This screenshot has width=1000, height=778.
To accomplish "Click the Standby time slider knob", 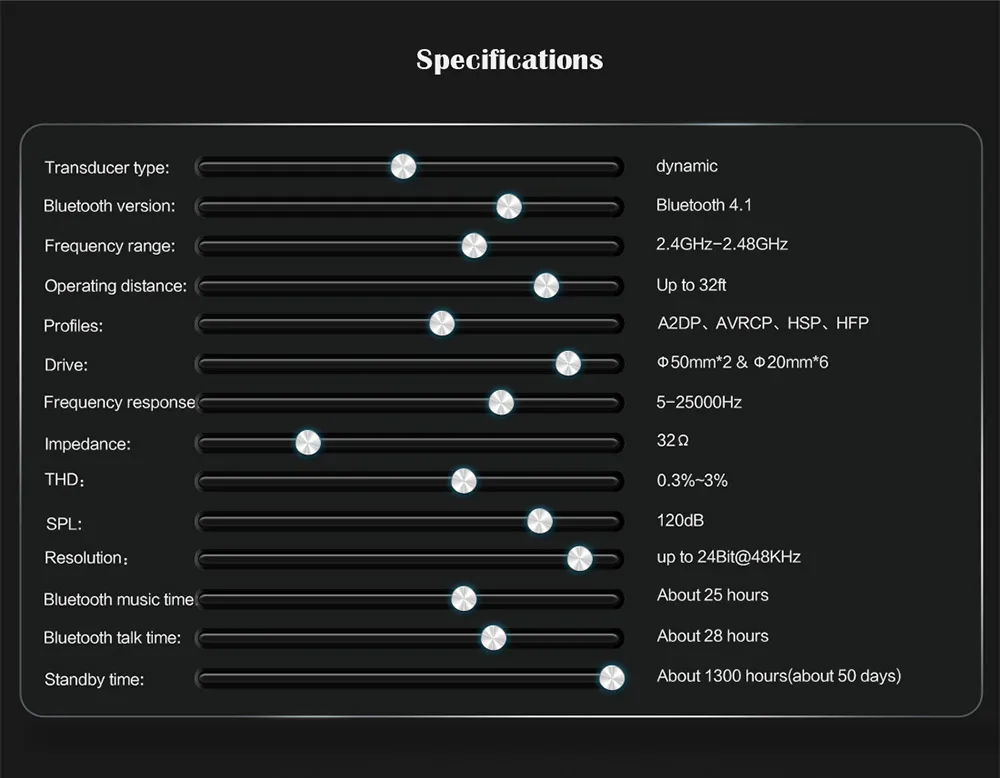I will (x=612, y=677).
